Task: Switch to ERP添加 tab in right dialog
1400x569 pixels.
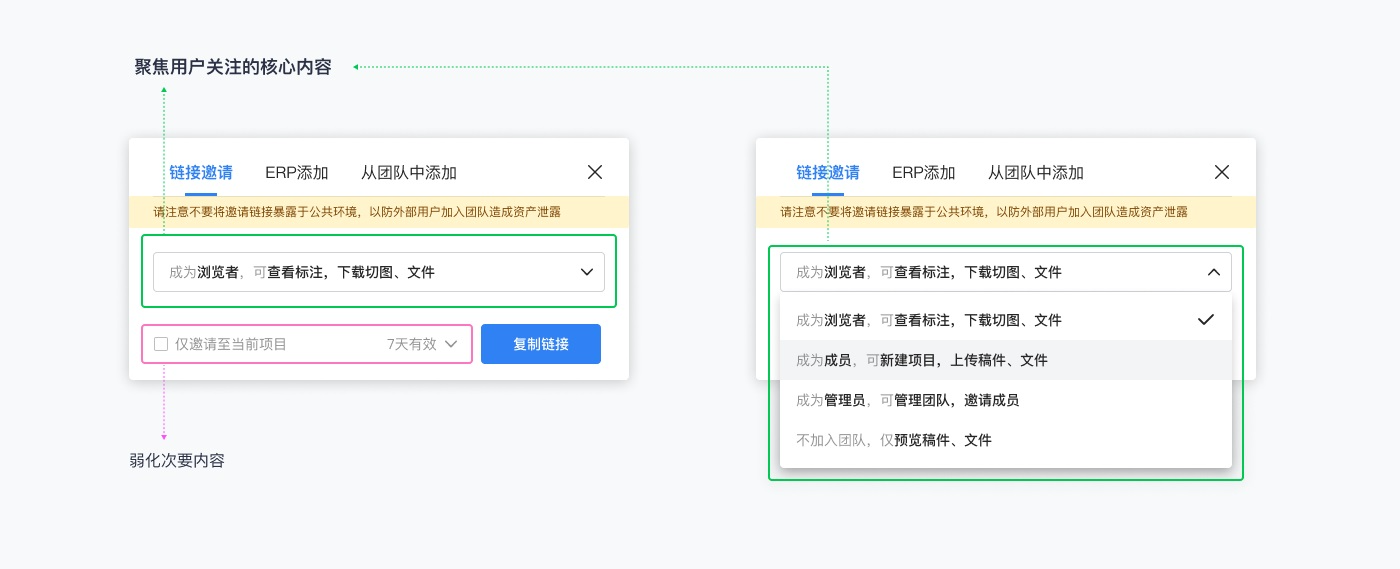Action: (x=924, y=172)
